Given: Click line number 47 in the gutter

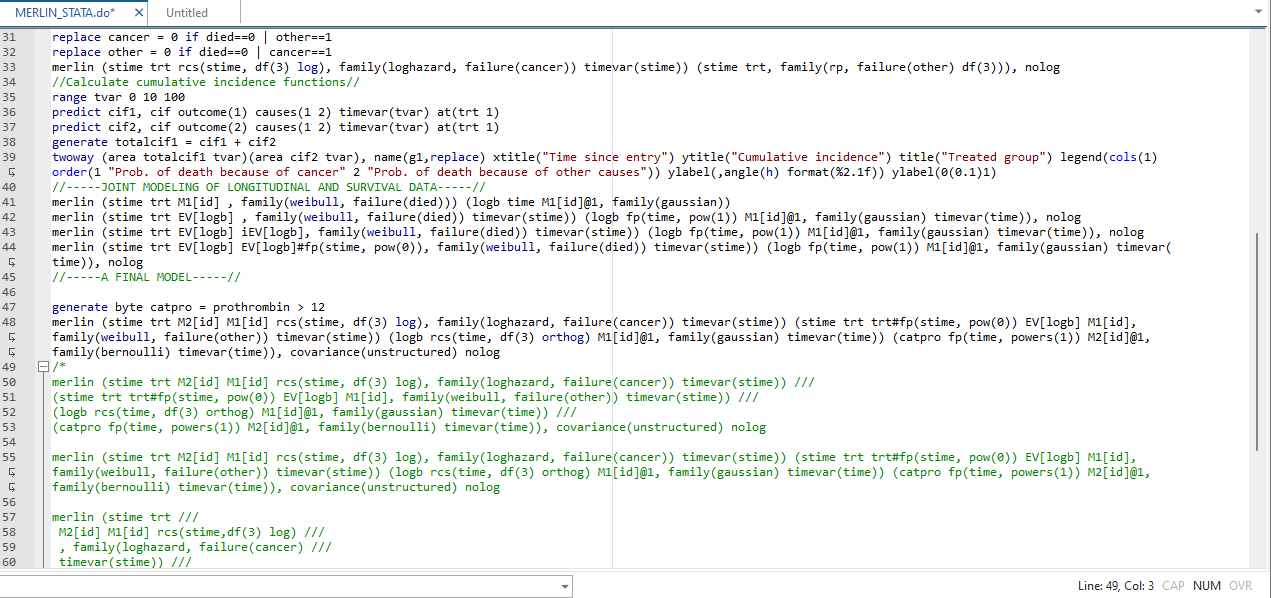Looking at the screenshot, I should pos(10,307).
